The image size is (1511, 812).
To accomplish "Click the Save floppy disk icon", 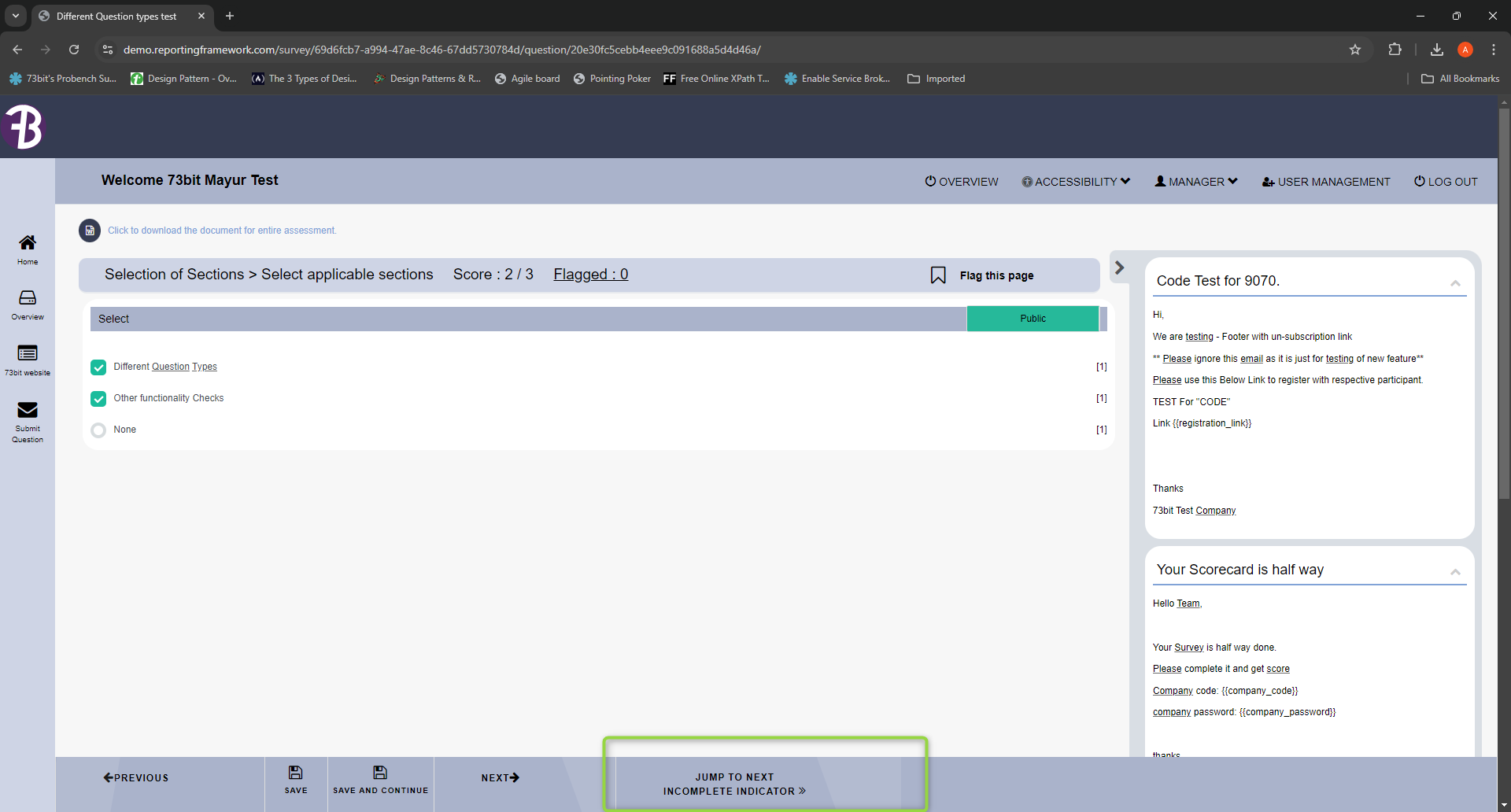I will [x=296, y=773].
